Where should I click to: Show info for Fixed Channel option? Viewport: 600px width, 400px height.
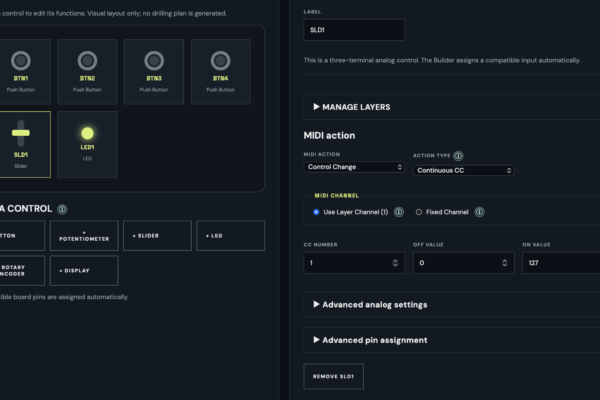click(x=479, y=212)
